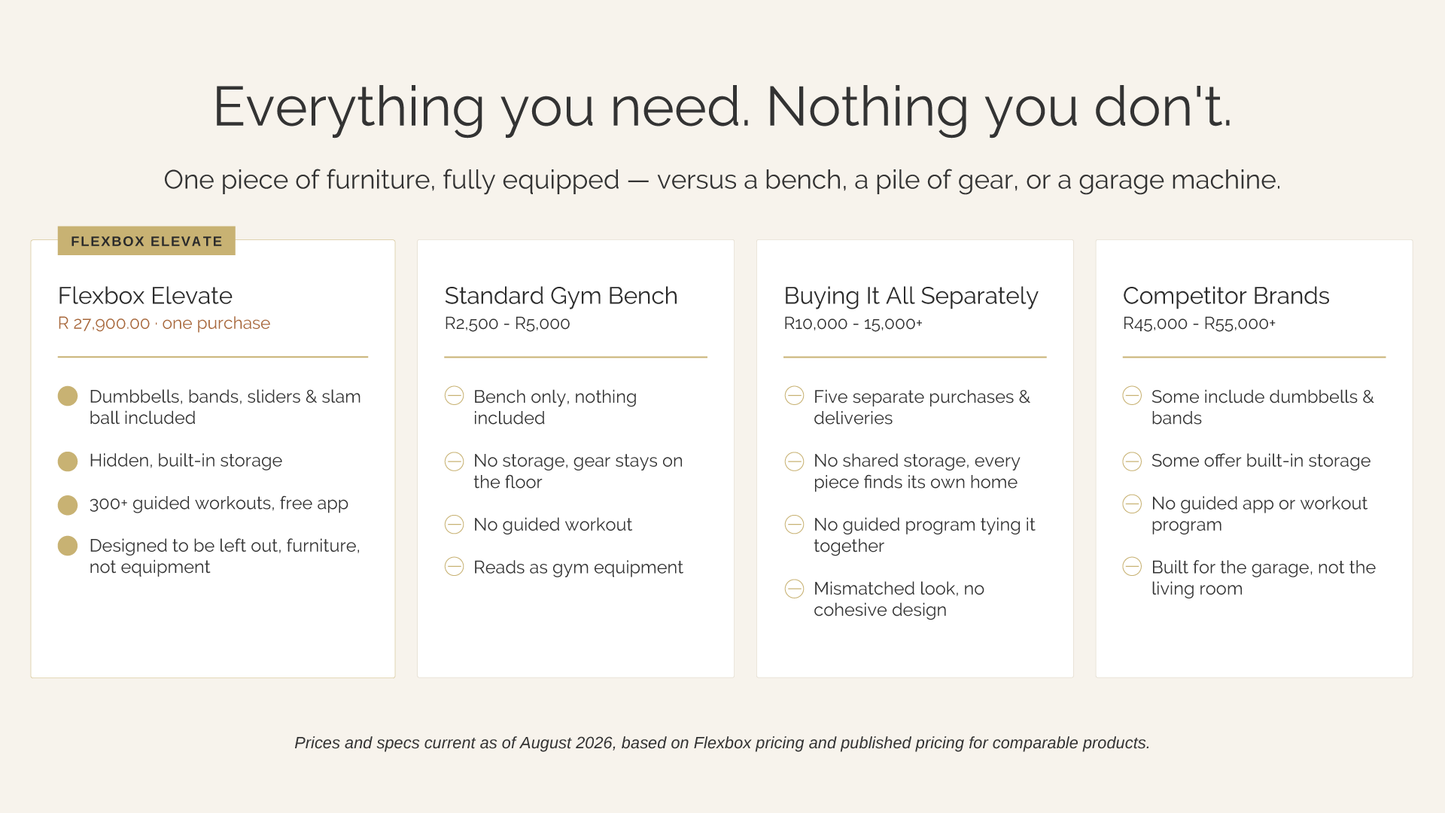Click the gold bullet next to 'Hidden, built-in storage'

(68, 461)
